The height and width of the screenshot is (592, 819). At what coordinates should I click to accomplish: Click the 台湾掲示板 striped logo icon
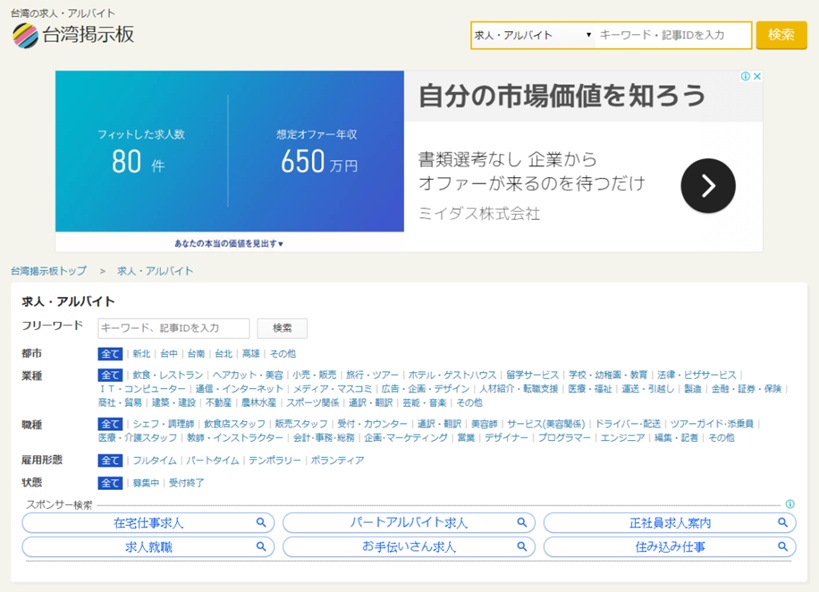(x=25, y=35)
